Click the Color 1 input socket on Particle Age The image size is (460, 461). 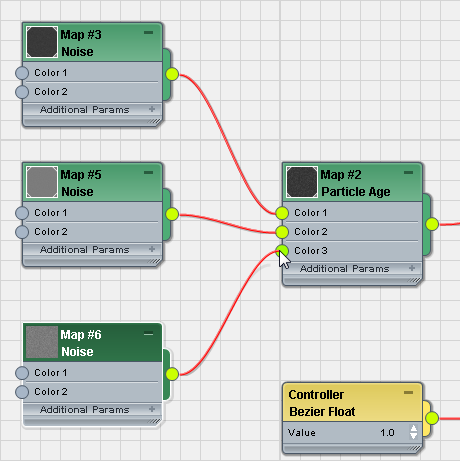282,213
